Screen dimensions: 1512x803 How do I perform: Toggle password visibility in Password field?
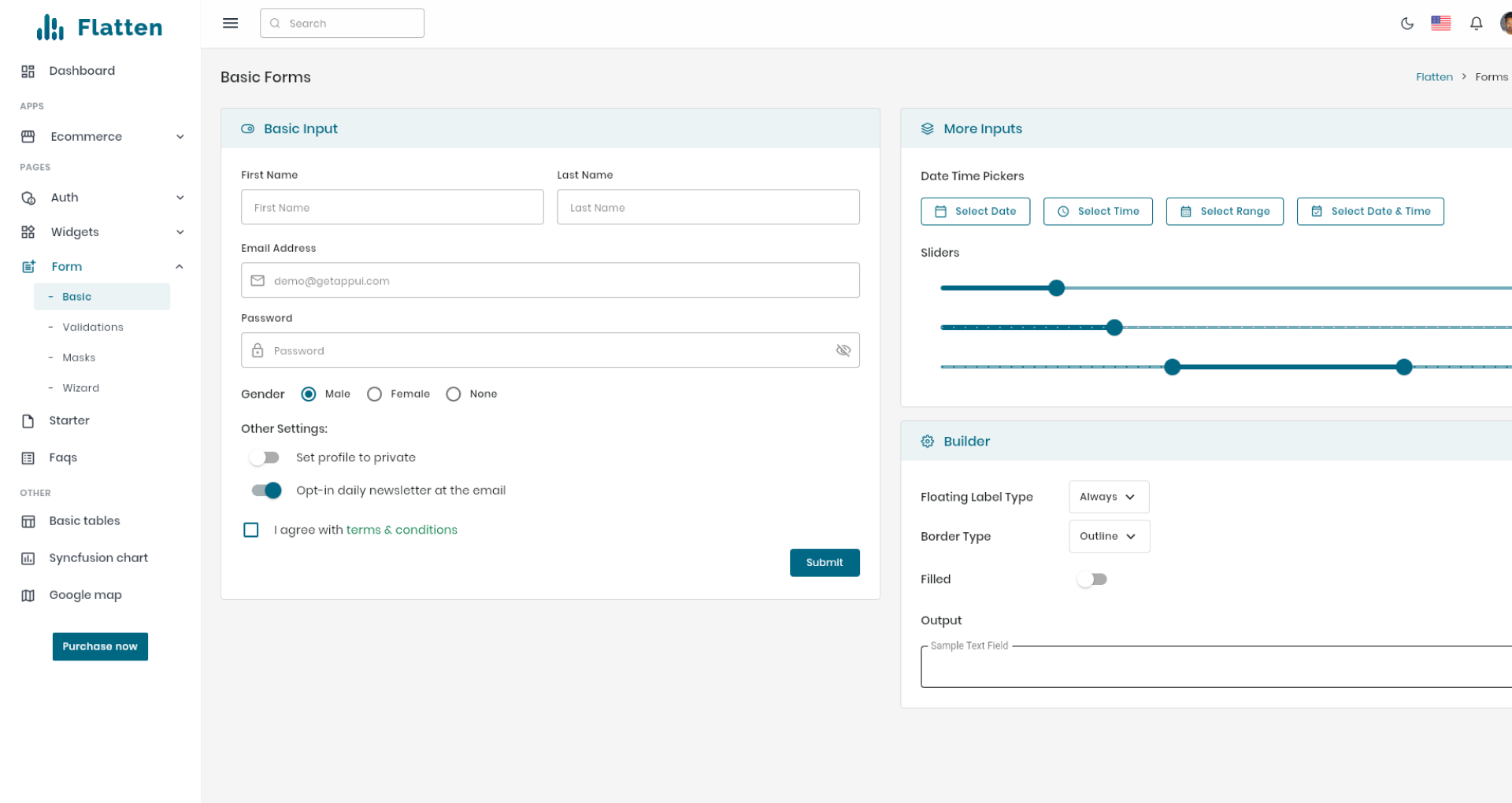coord(843,350)
